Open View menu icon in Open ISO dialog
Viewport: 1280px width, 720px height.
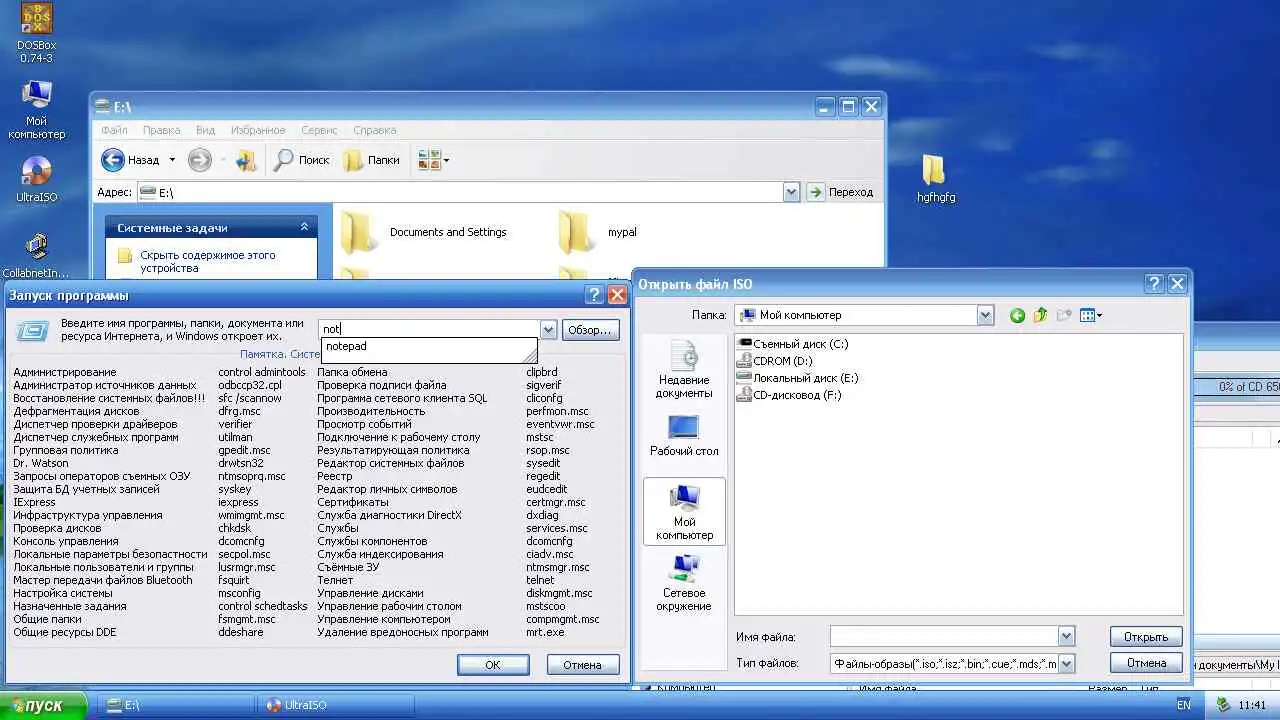1091,315
